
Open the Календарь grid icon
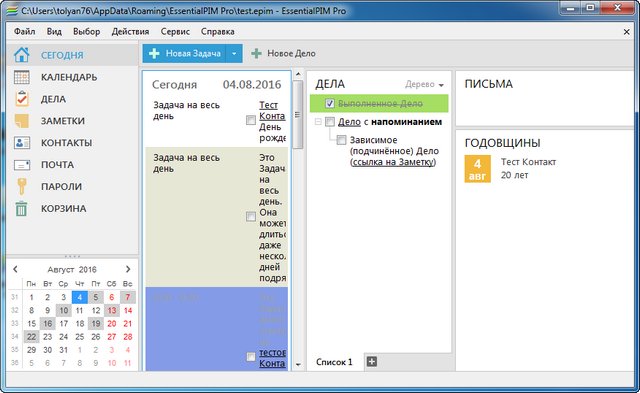coord(22,77)
